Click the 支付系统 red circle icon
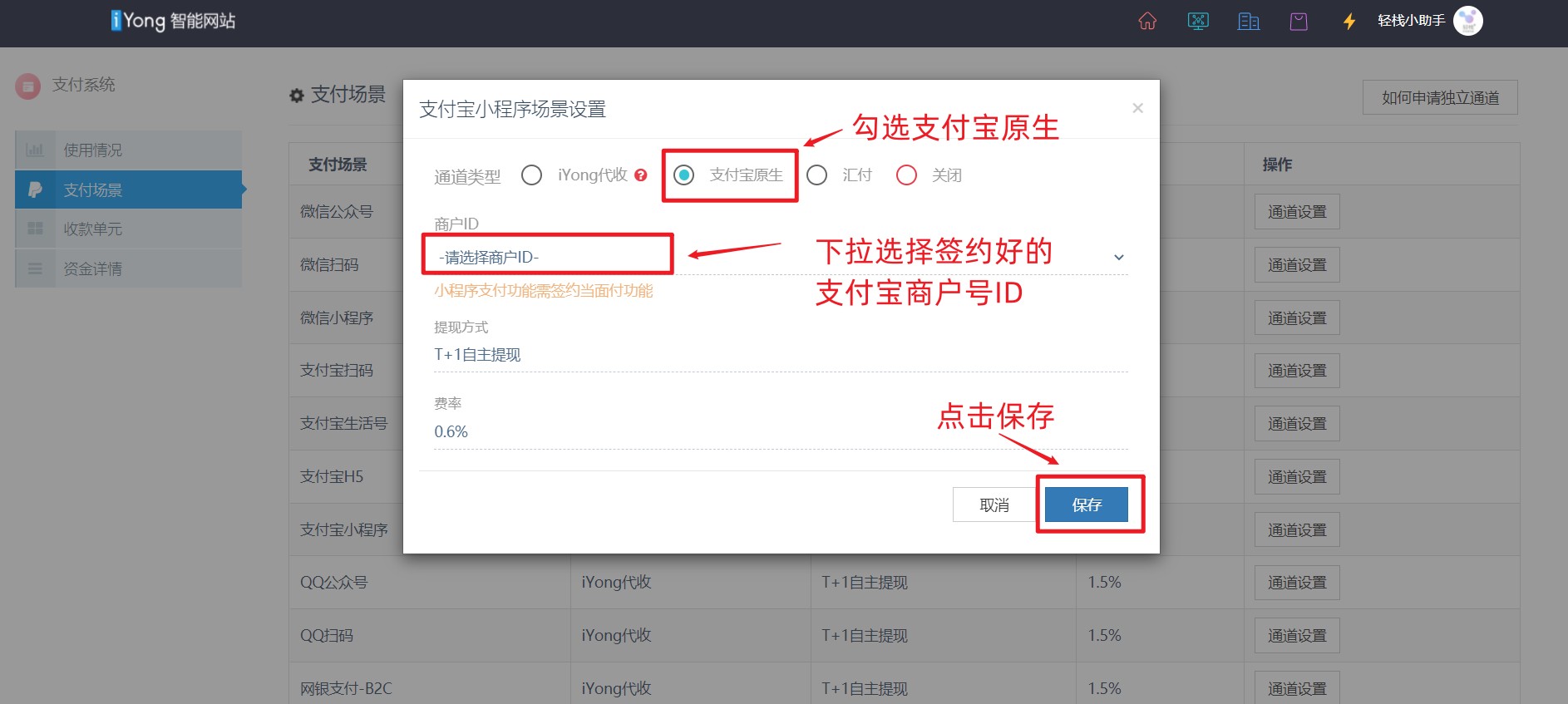Image resolution: width=1568 pixels, height=704 pixels. [x=28, y=86]
